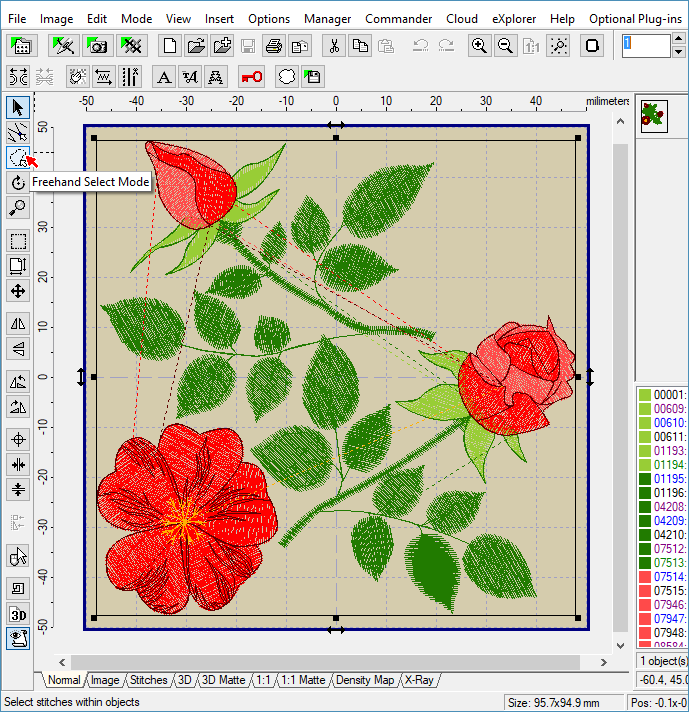Select the Freehand Select Mode tool
The image size is (689, 712).
pyautogui.click(x=17, y=157)
